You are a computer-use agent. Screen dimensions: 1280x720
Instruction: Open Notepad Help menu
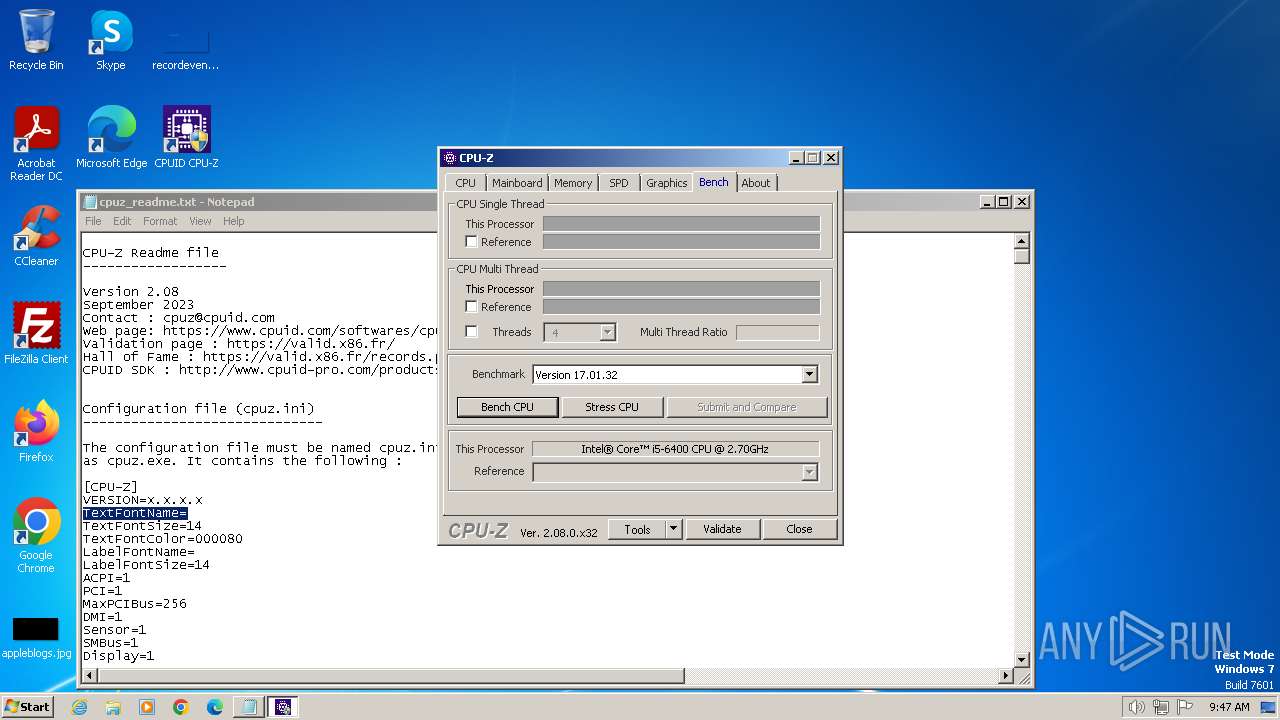coord(233,221)
